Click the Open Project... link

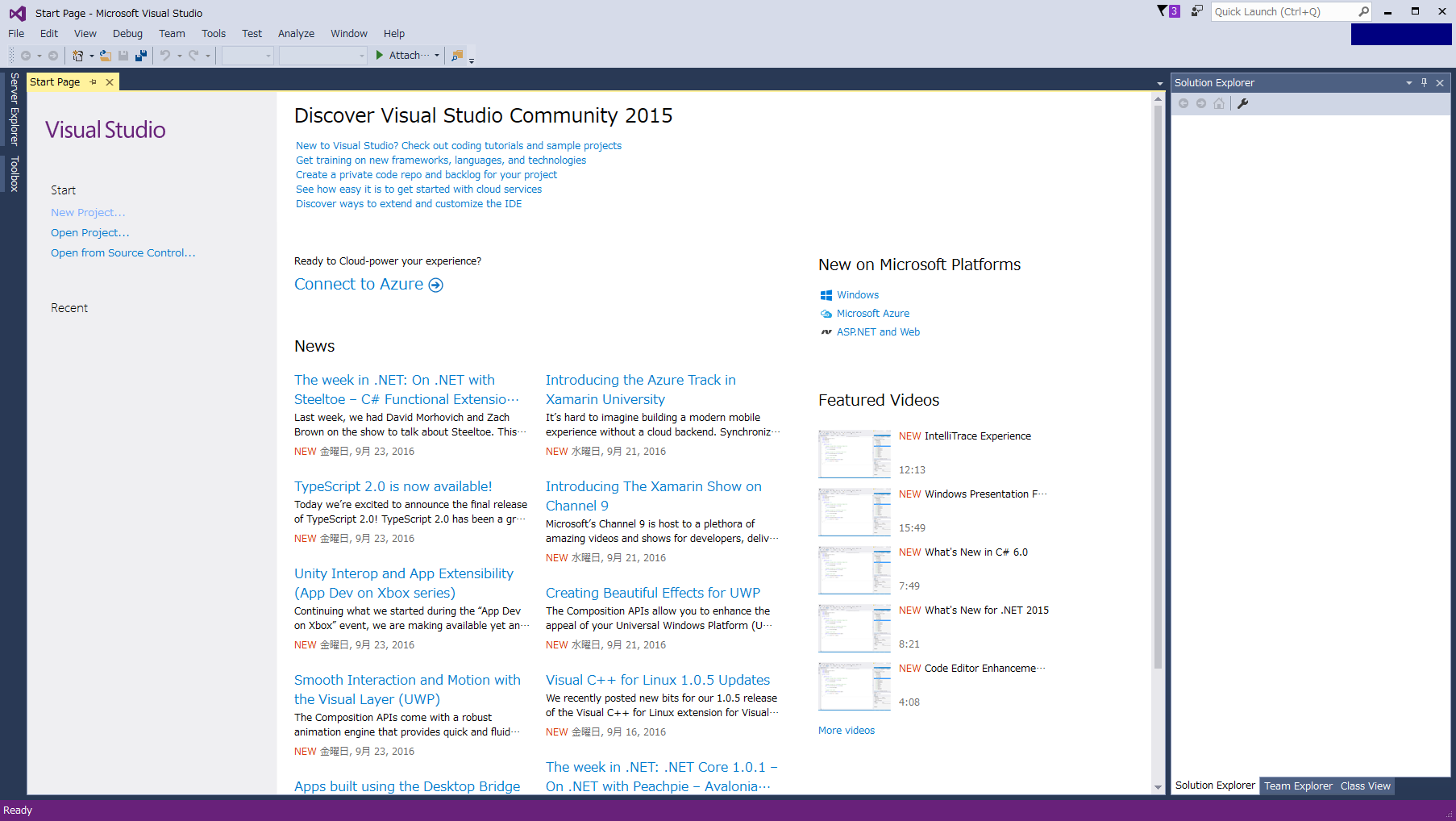coord(90,233)
